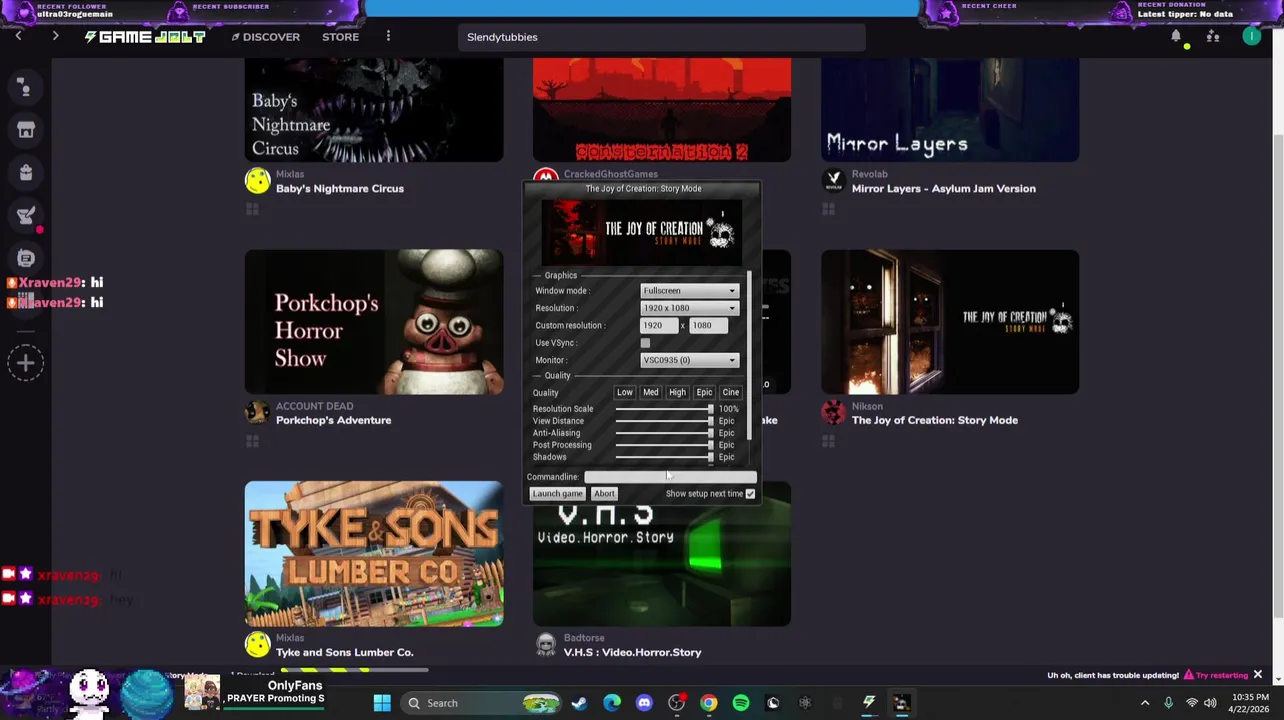The height and width of the screenshot is (720, 1284).
Task: Open the chat icon in the left sidebar
Action: [x=26, y=258]
